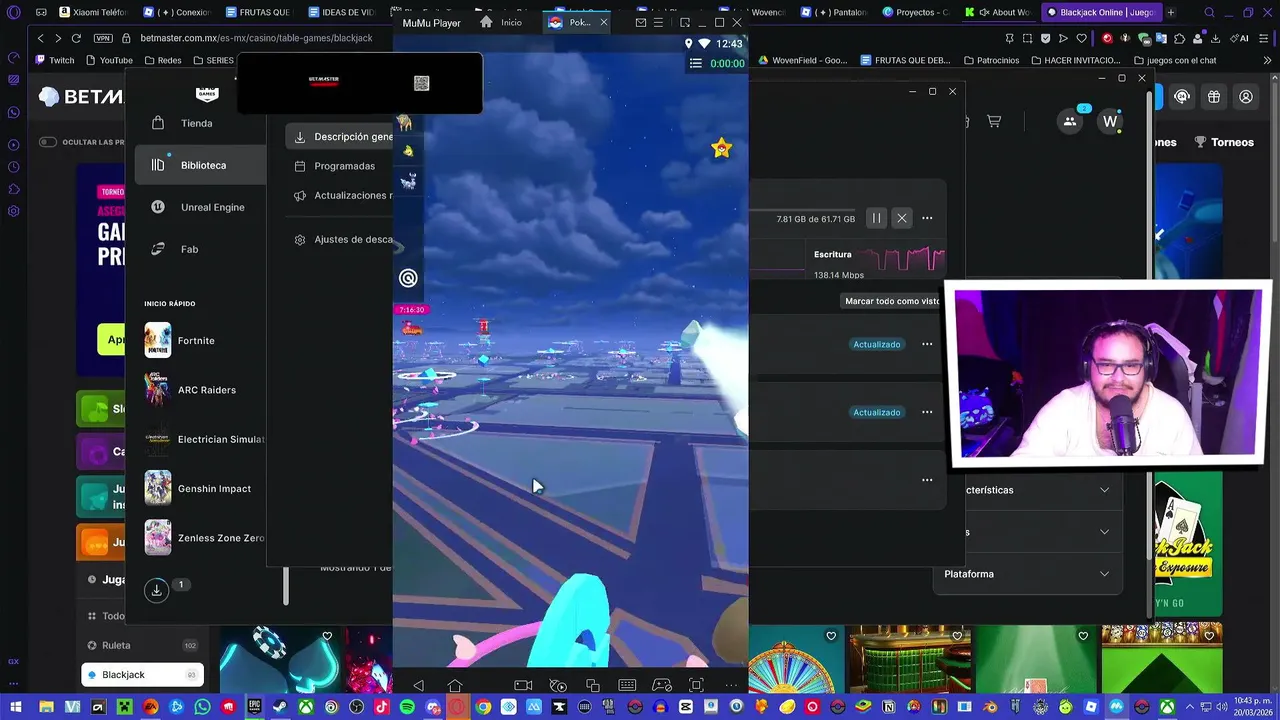Expand the Plataforma filter

tap(1027, 574)
